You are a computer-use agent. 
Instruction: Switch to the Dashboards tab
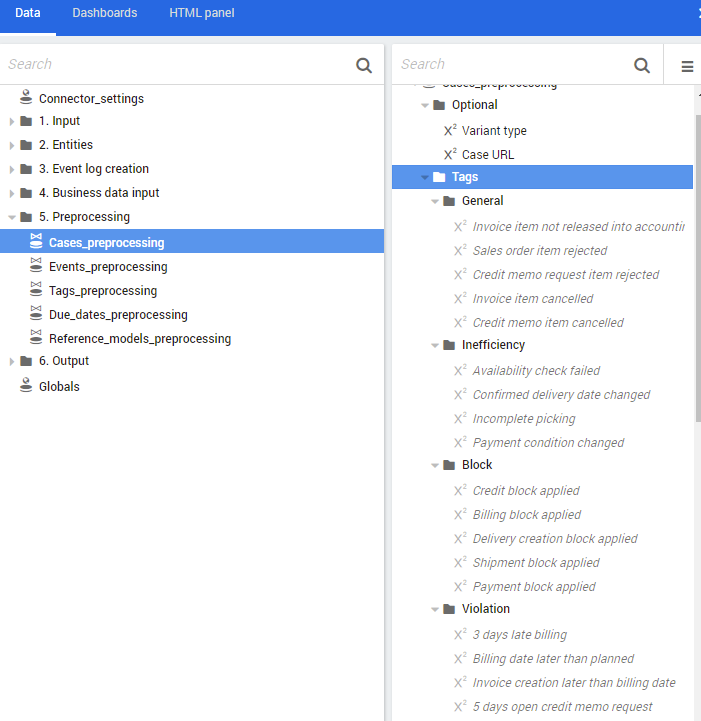(104, 13)
